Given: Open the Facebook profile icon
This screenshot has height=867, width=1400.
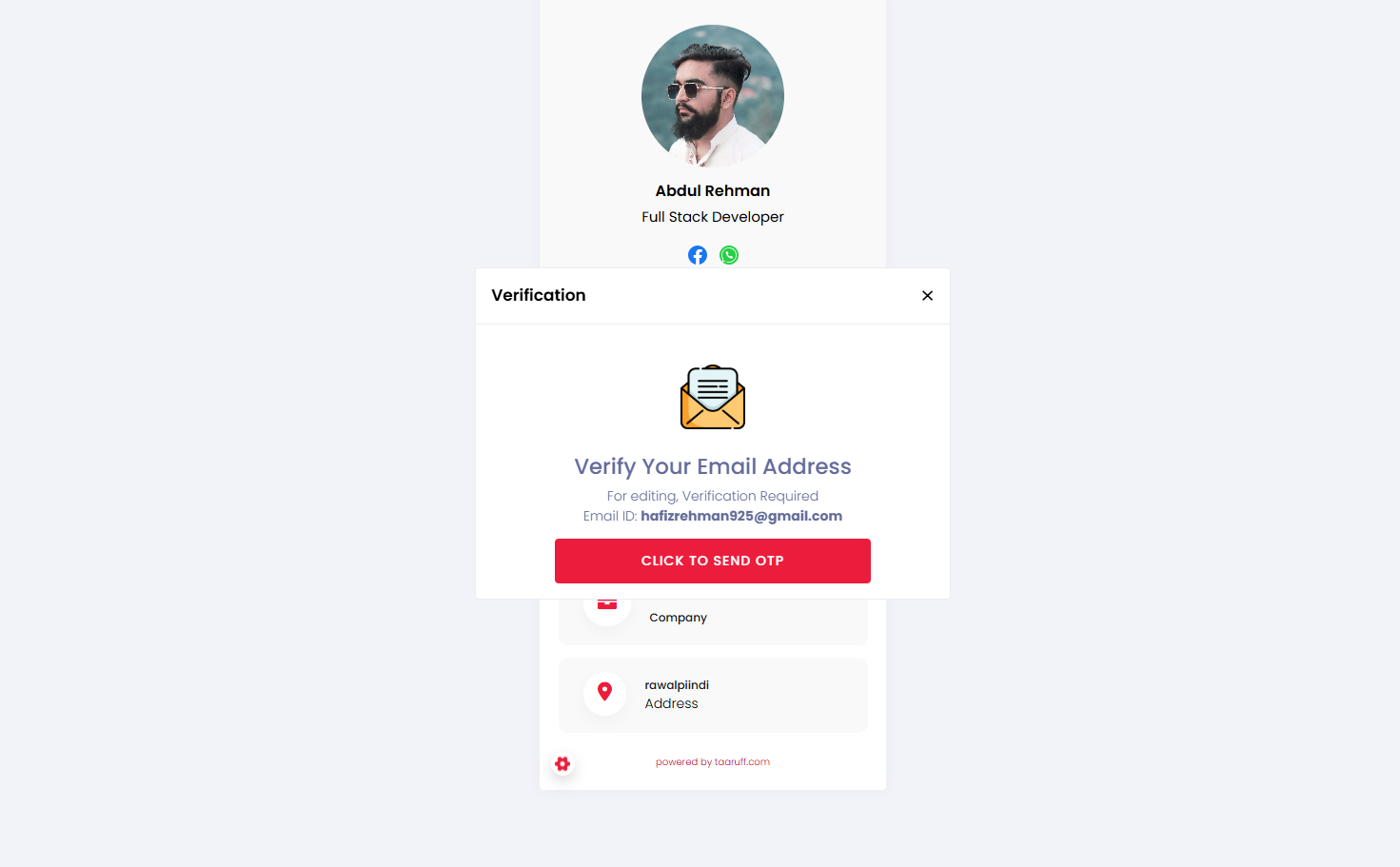Looking at the screenshot, I should (698, 255).
